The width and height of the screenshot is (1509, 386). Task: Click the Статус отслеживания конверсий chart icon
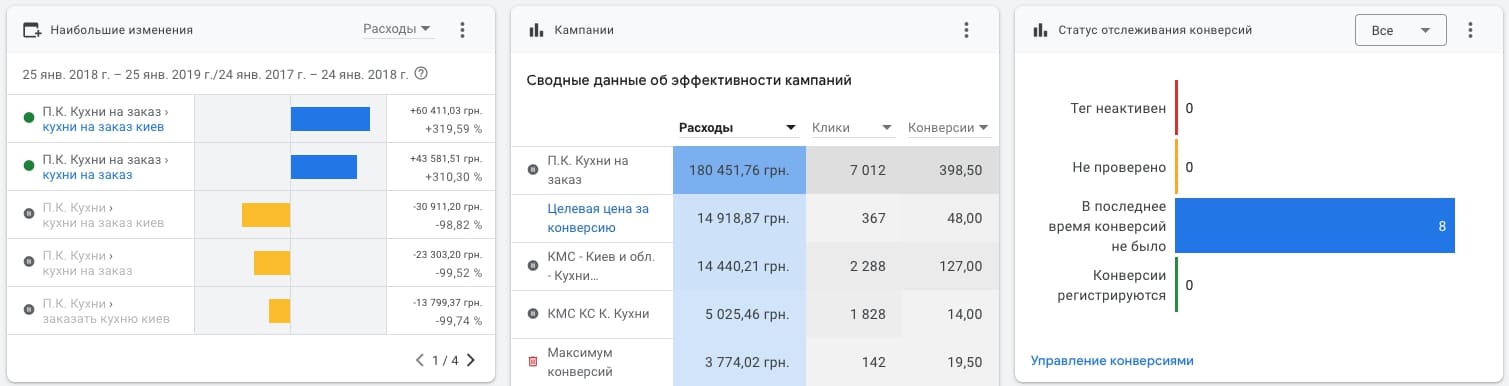(1040, 30)
